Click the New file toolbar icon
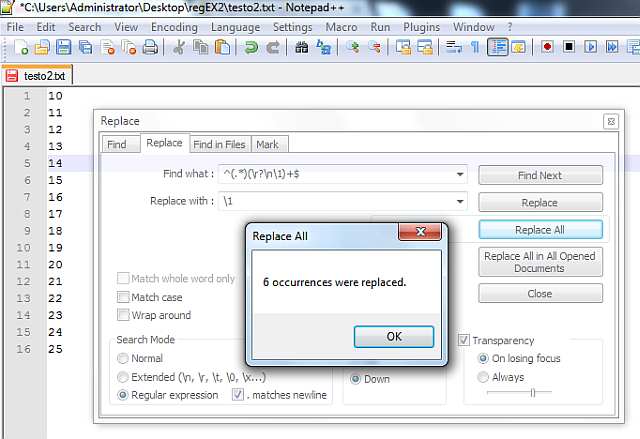The image size is (640, 439). coord(21,47)
